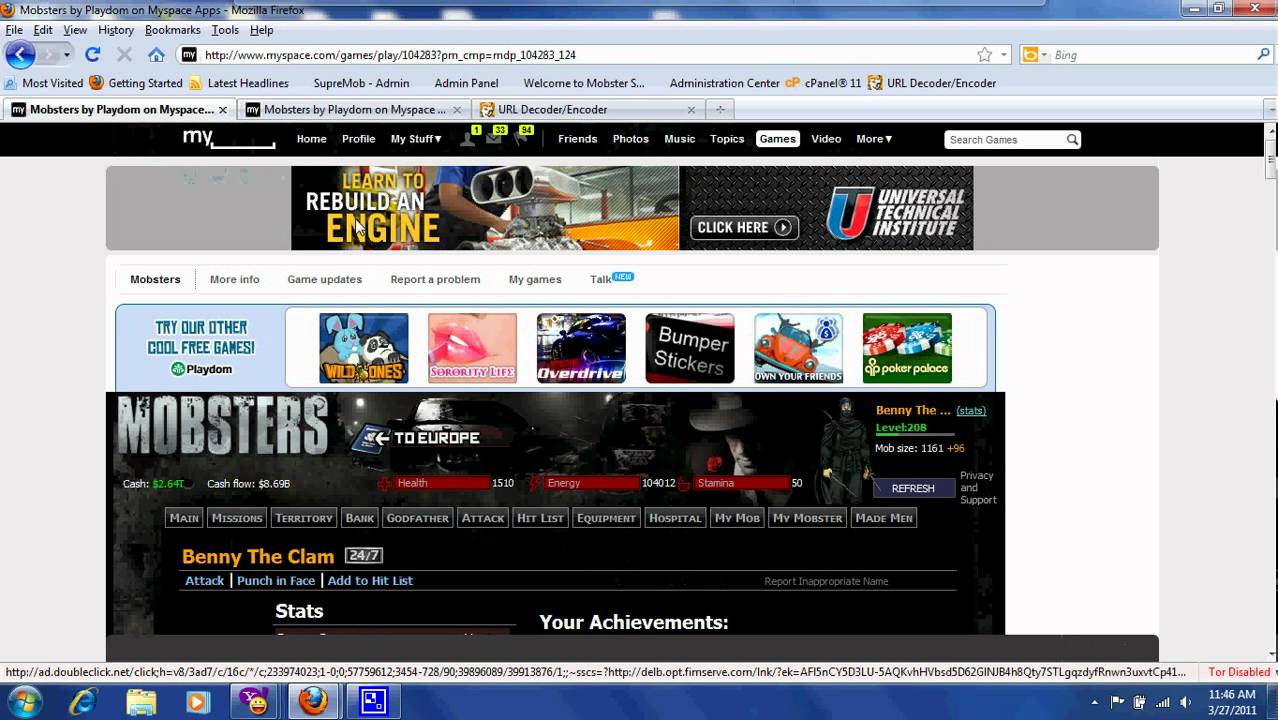The image size is (1278, 720).
Task: Open the Game updates tab
Action: pos(324,280)
